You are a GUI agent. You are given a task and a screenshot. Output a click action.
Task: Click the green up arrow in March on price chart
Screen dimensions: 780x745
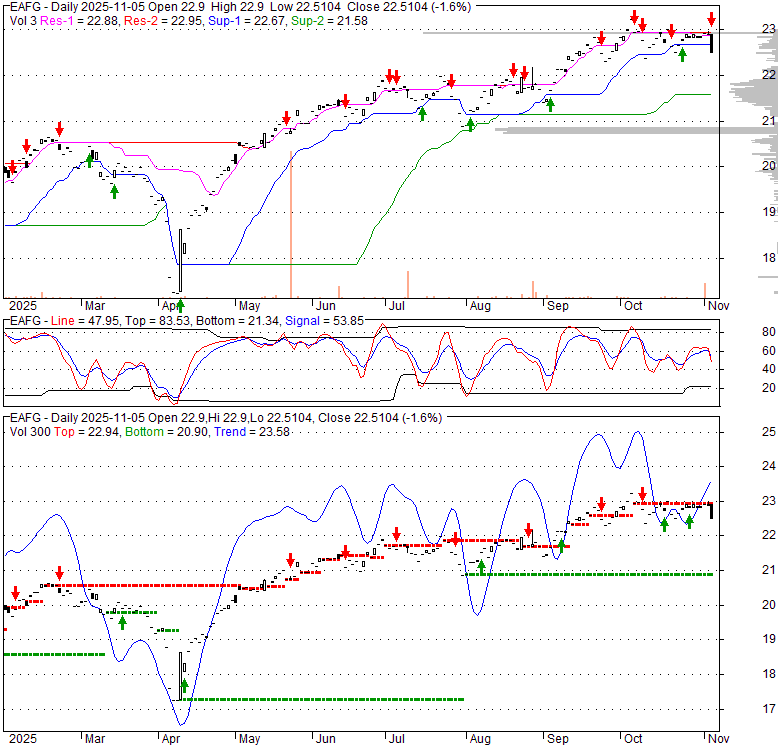point(114,190)
